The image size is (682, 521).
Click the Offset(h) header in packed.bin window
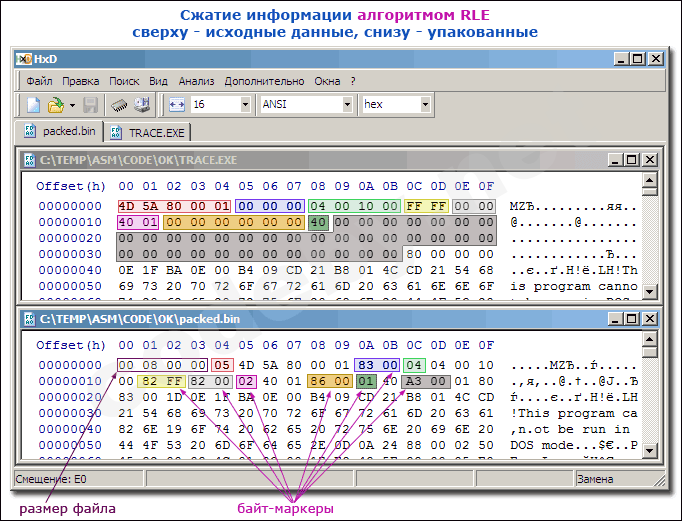click(71, 345)
